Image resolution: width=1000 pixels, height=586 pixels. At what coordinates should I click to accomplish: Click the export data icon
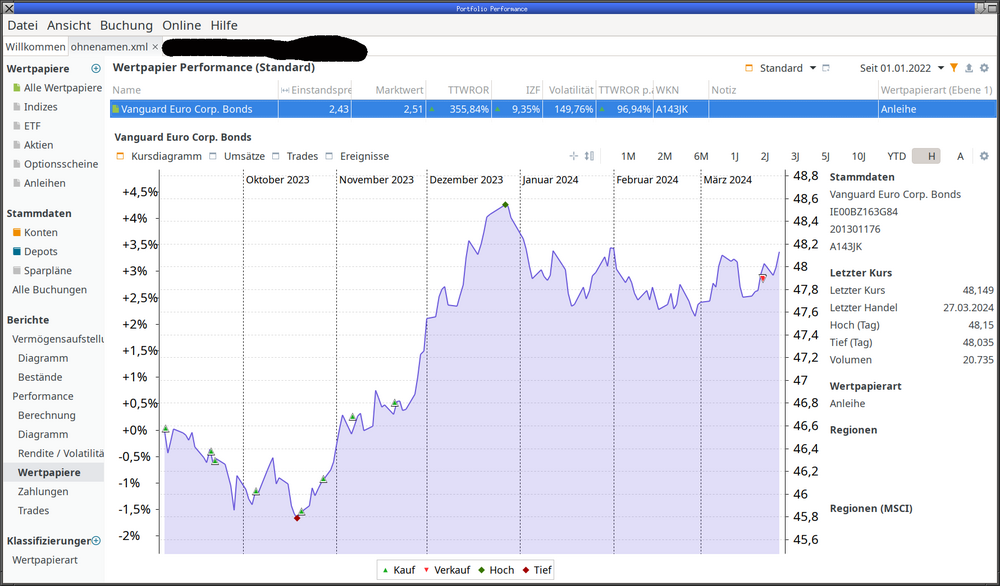[x=969, y=68]
